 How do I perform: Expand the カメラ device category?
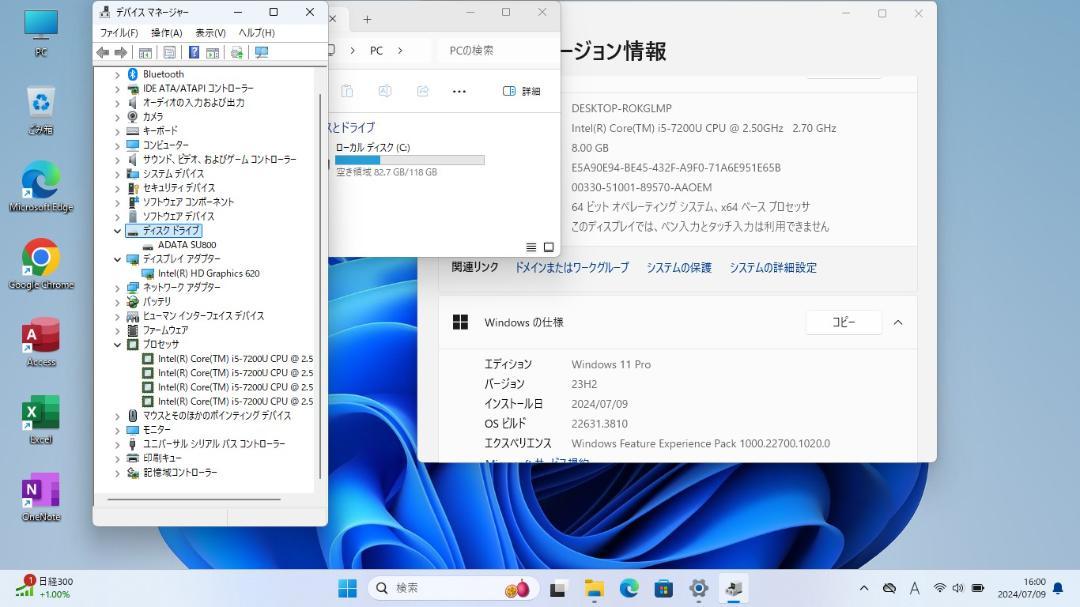tap(117, 117)
